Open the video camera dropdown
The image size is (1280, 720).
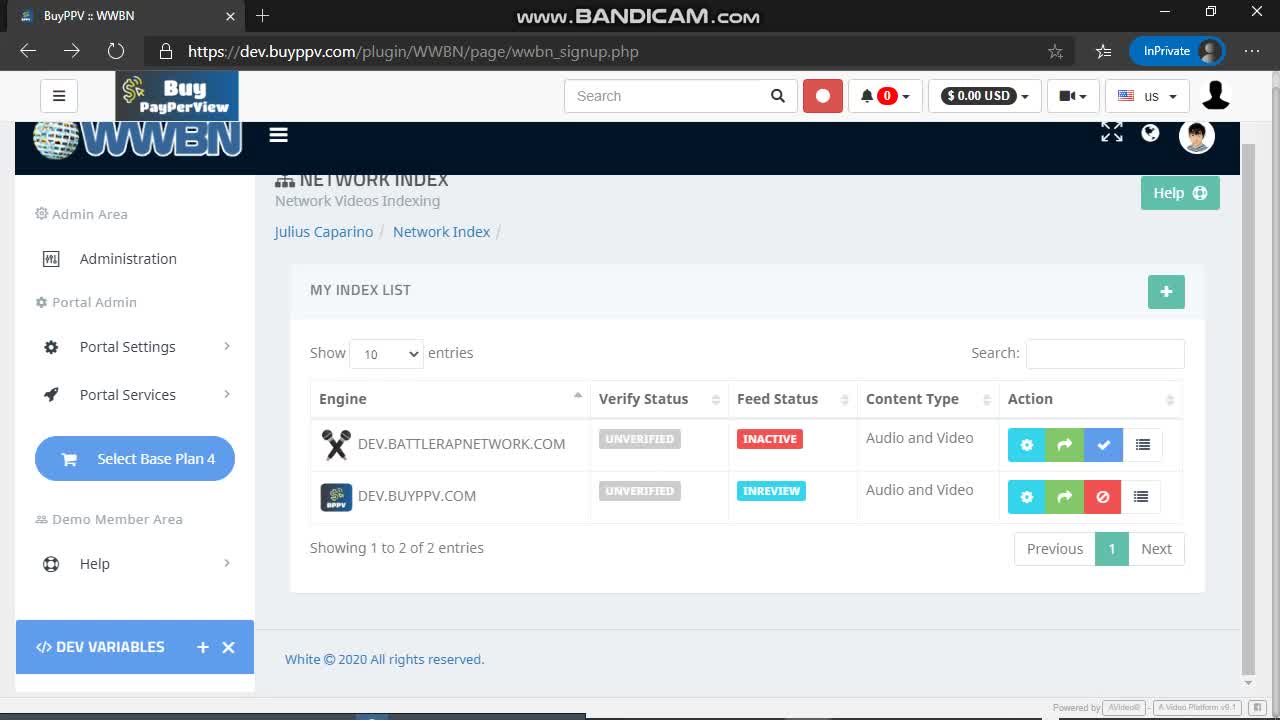(x=1073, y=96)
